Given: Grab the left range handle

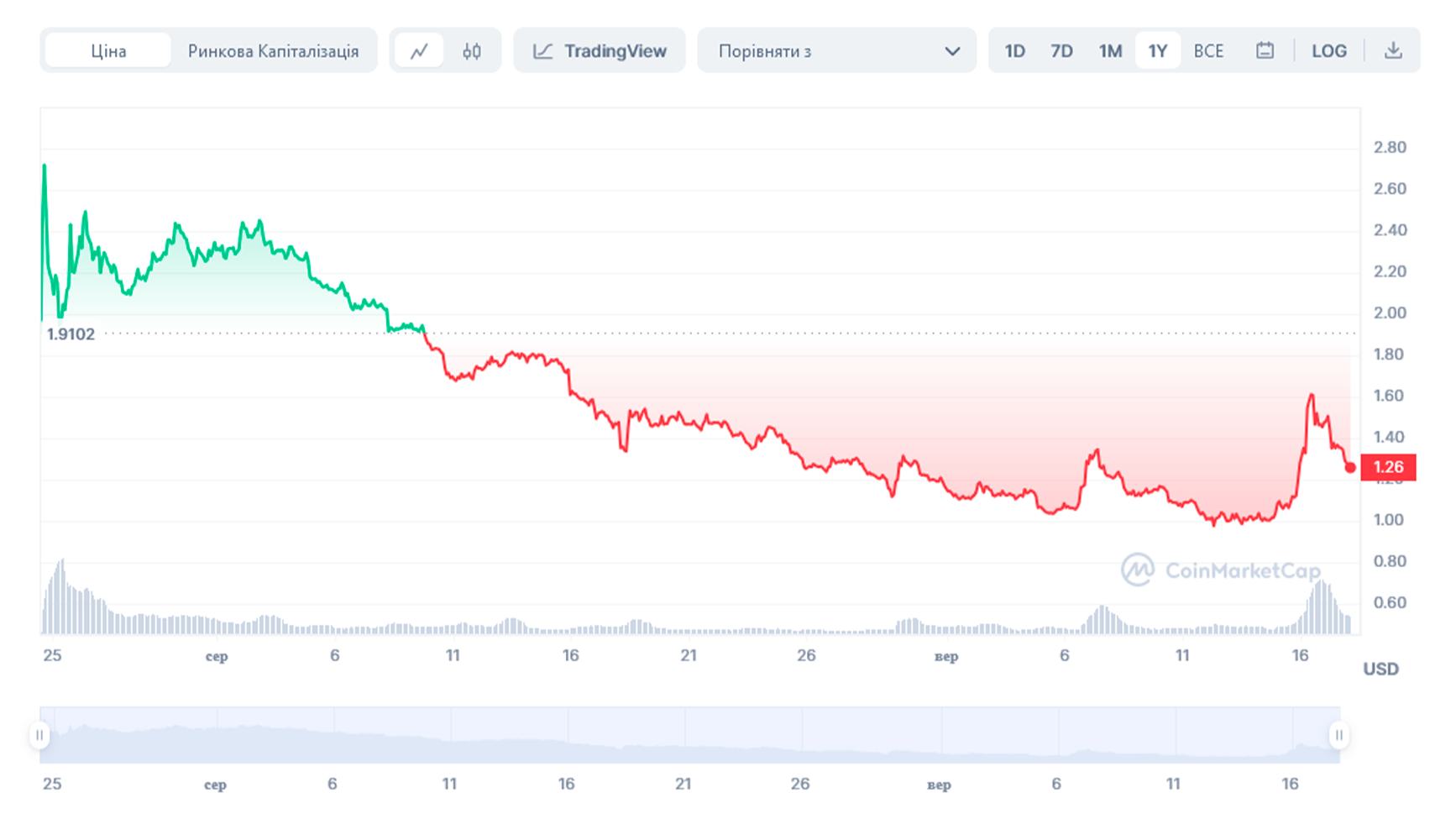Looking at the screenshot, I should click(x=39, y=736).
